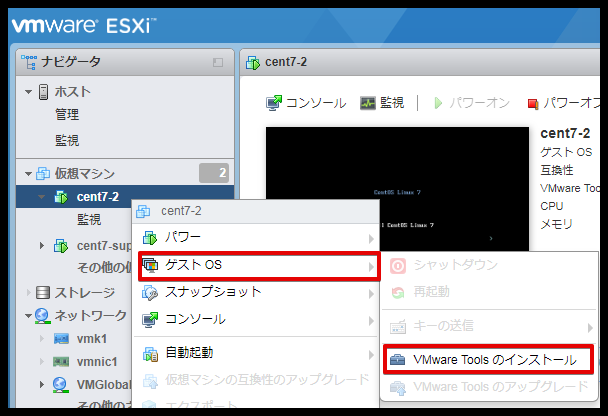Image resolution: width=608 pixels, height=416 pixels.
Task: Click the virtual machine count badge 2
Action: (x=214, y=173)
